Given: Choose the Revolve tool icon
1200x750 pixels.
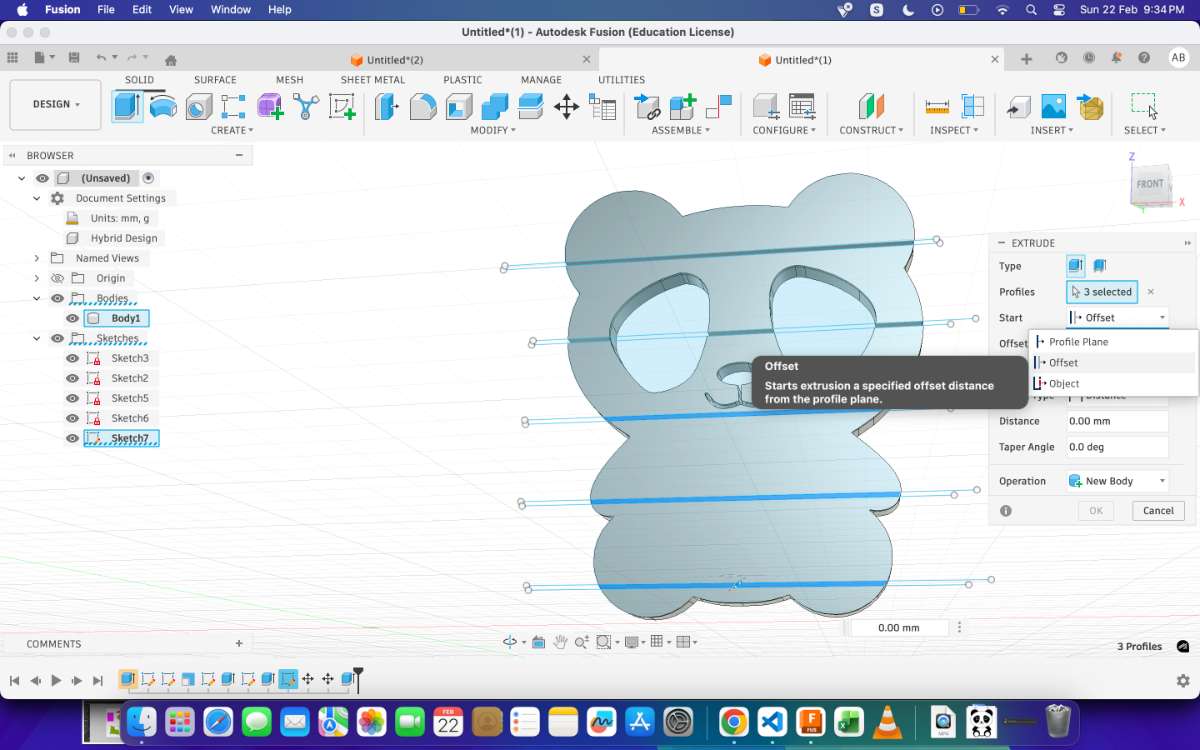Looking at the screenshot, I should pos(163,106).
